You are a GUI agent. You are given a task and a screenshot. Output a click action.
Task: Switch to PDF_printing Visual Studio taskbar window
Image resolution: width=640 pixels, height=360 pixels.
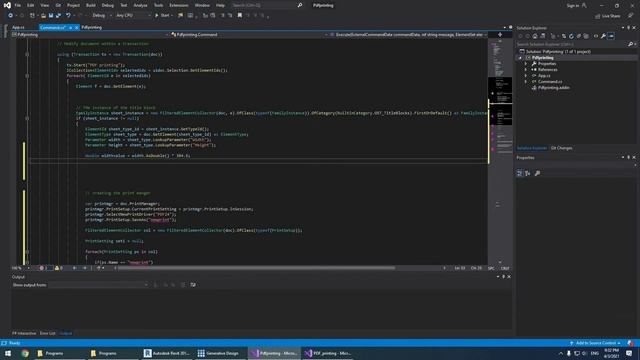328,353
